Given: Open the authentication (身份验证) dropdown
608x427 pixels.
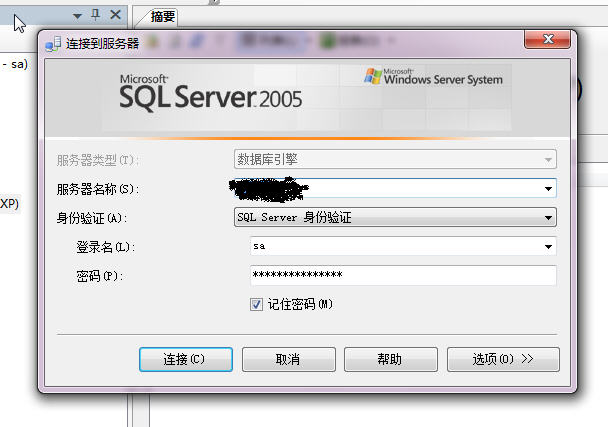Looking at the screenshot, I should (548, 218).
